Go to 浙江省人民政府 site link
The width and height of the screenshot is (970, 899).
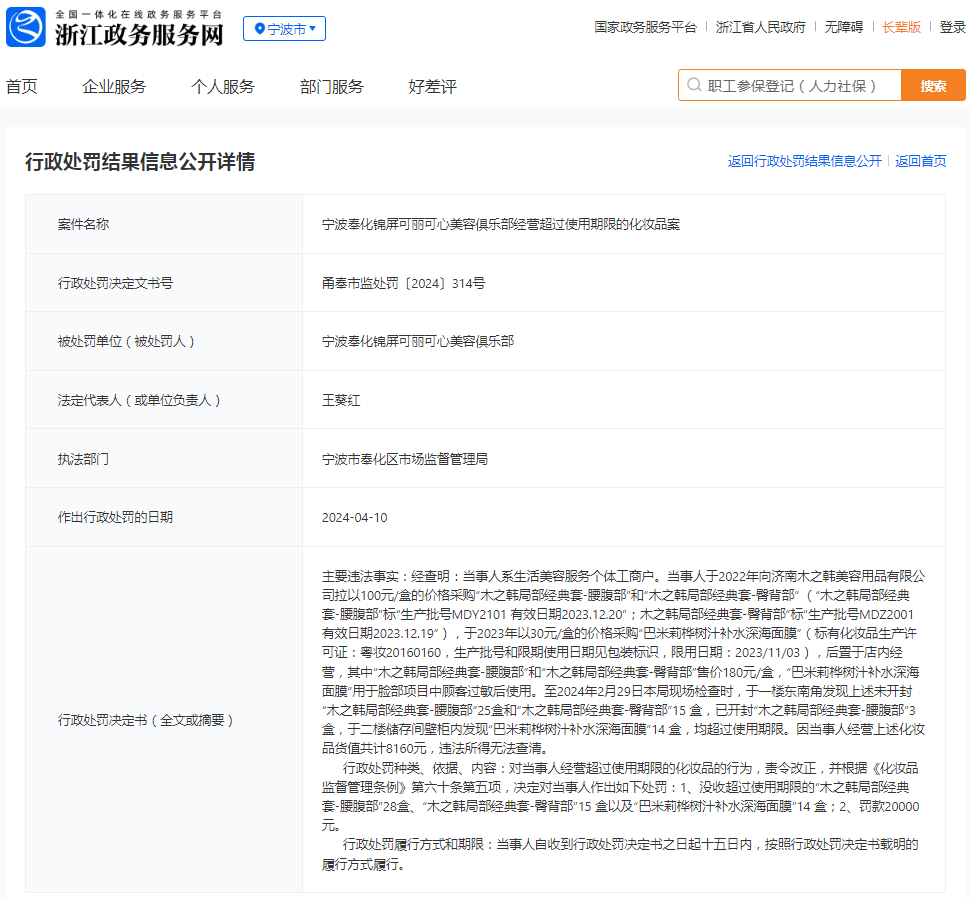coord(760,28)
